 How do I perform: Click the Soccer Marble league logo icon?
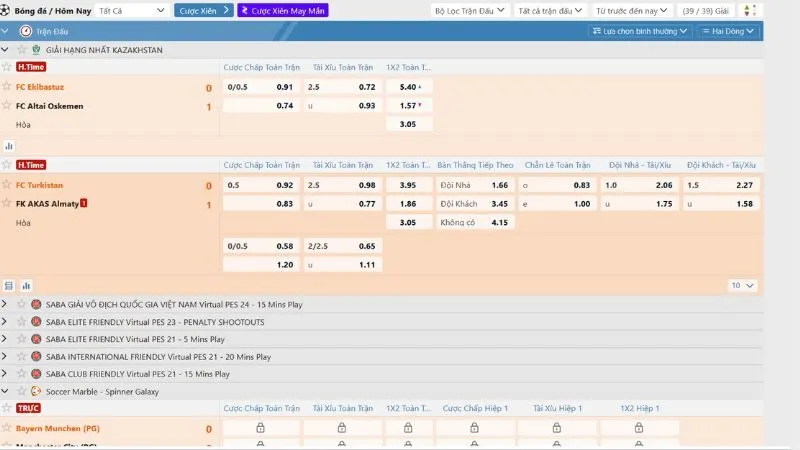click(x=36, y=391)
